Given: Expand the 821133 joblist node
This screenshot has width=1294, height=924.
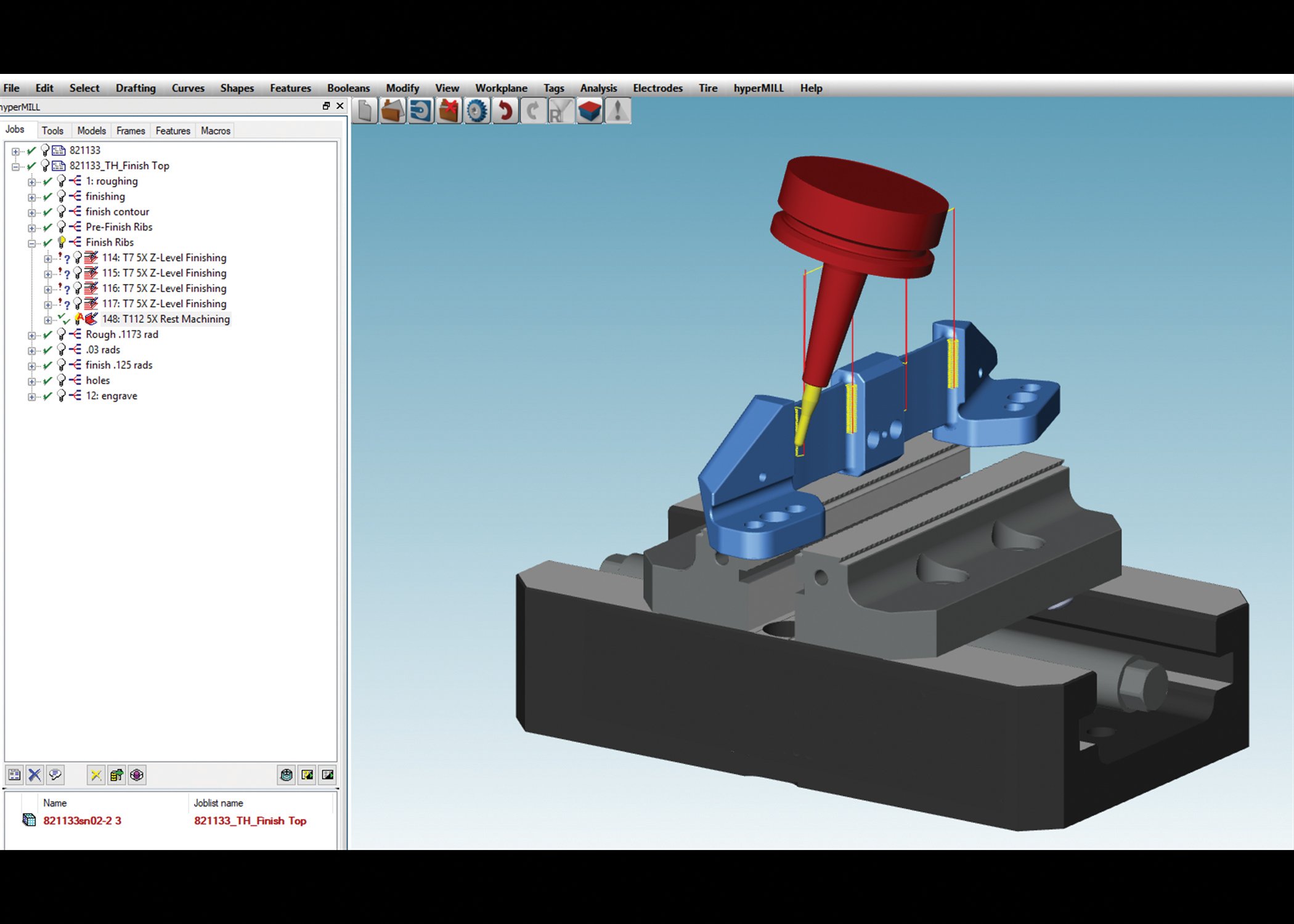Looking at the screenshot, I should tap(15, 151).
